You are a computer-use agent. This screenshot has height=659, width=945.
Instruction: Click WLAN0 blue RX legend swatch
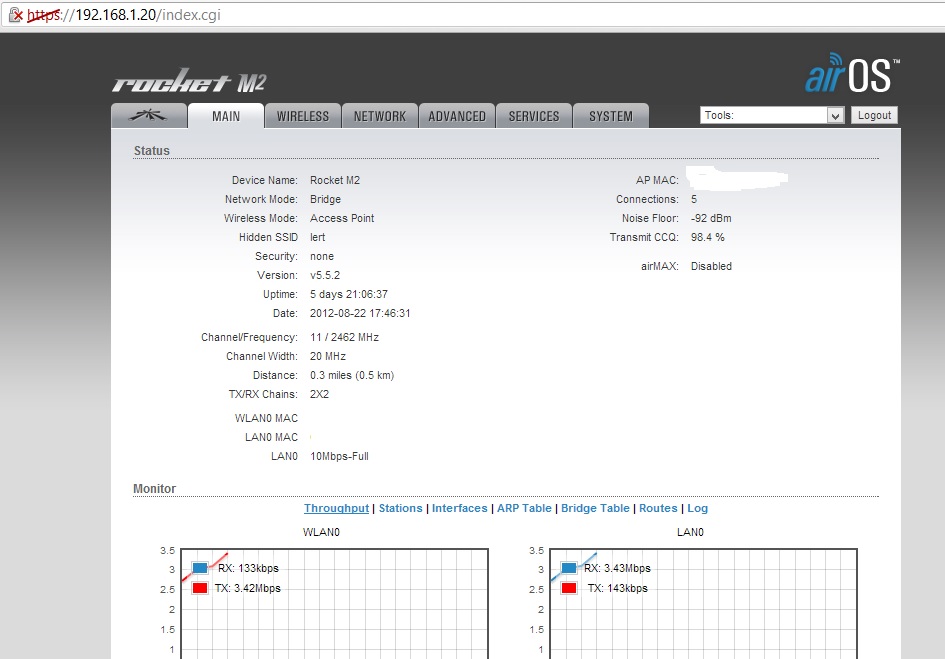pyautogui.click(x=199, y=568)
